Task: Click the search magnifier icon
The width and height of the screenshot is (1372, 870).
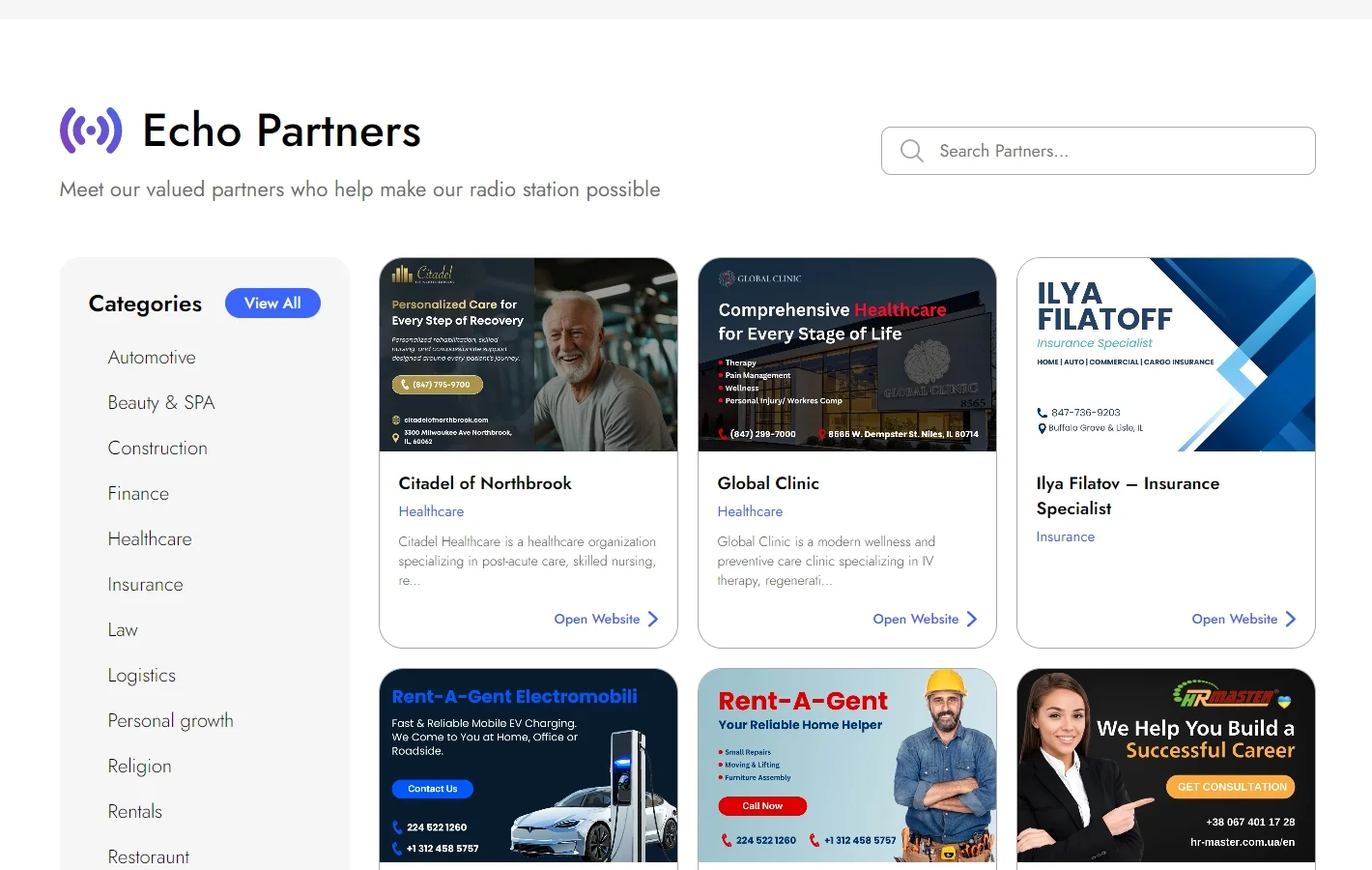Action: tap(911, 151)
